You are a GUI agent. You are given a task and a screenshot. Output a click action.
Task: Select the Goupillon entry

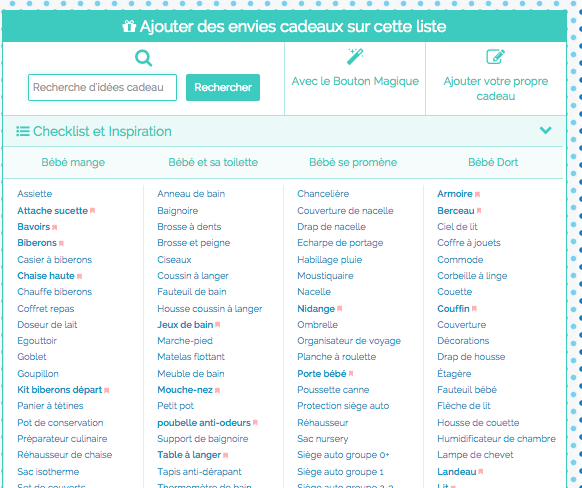pos(38,374)
